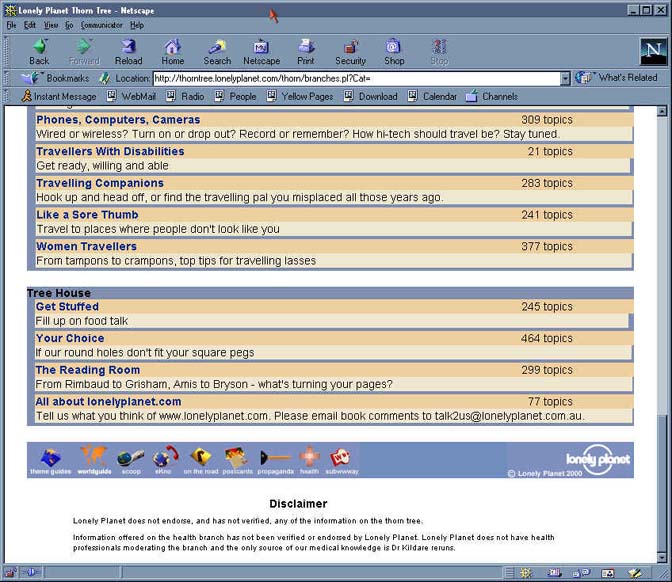This screenshot has height=582, width=672.
Task: Click the Stop loading icon
Action: point(439,51)
